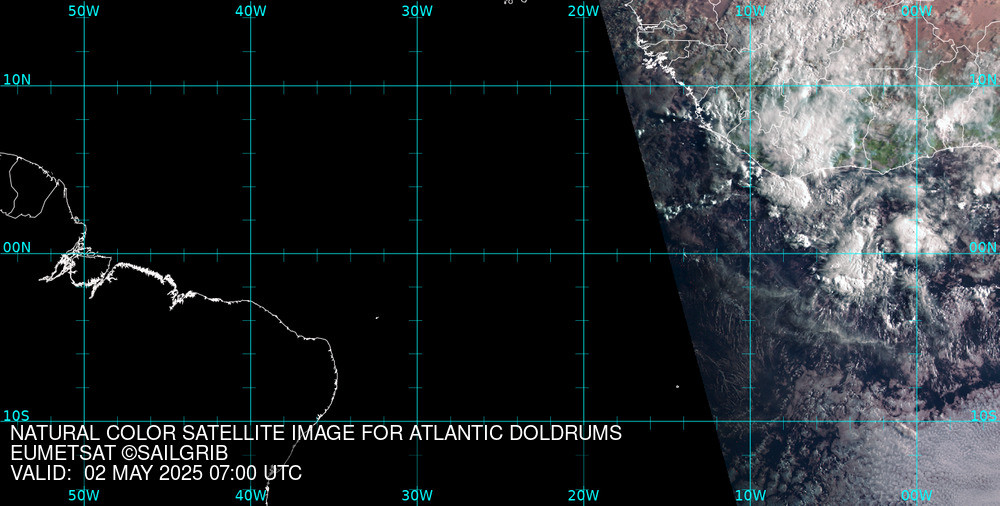This screenshot has height=506, width=1000.
Task: Click the '10S' label on the left edge
Action: pyautogui.click(x=17, y=416)
